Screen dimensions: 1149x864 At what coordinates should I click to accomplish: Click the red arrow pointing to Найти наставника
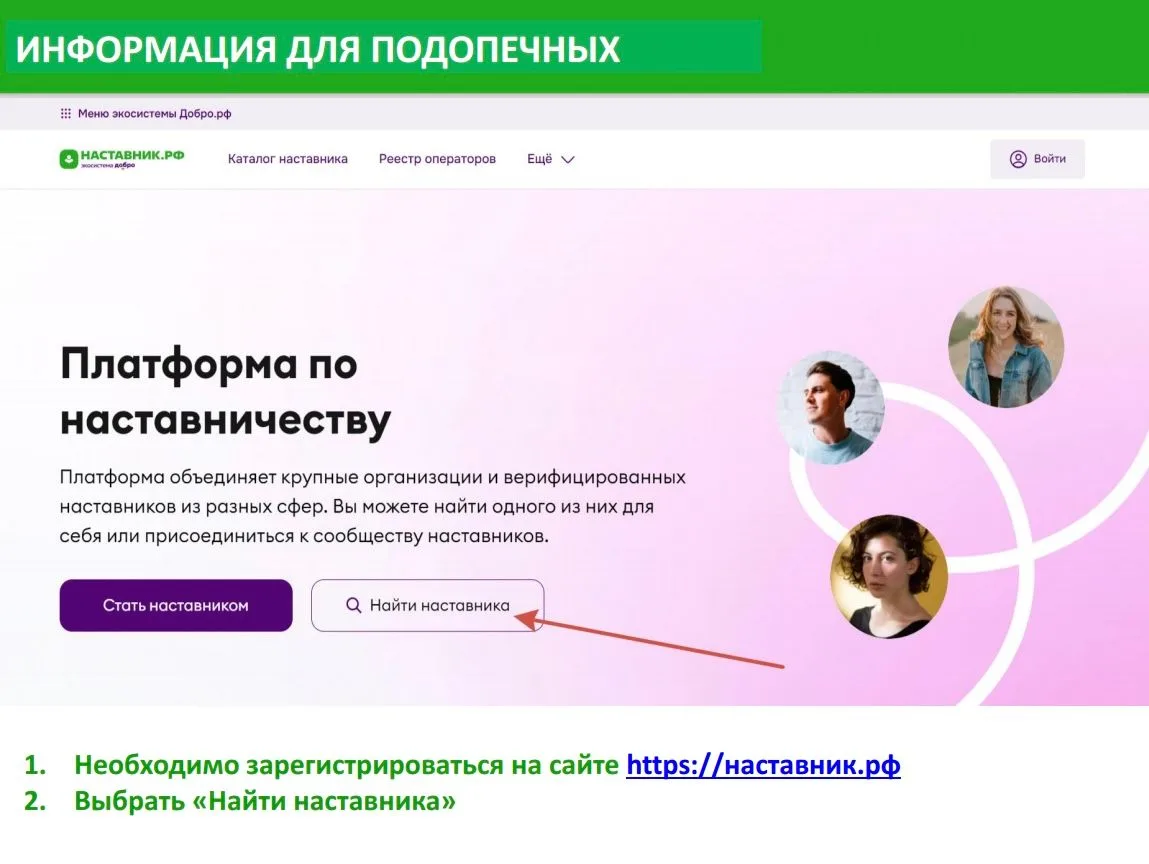pyautogui.click(x=649, y=641)
